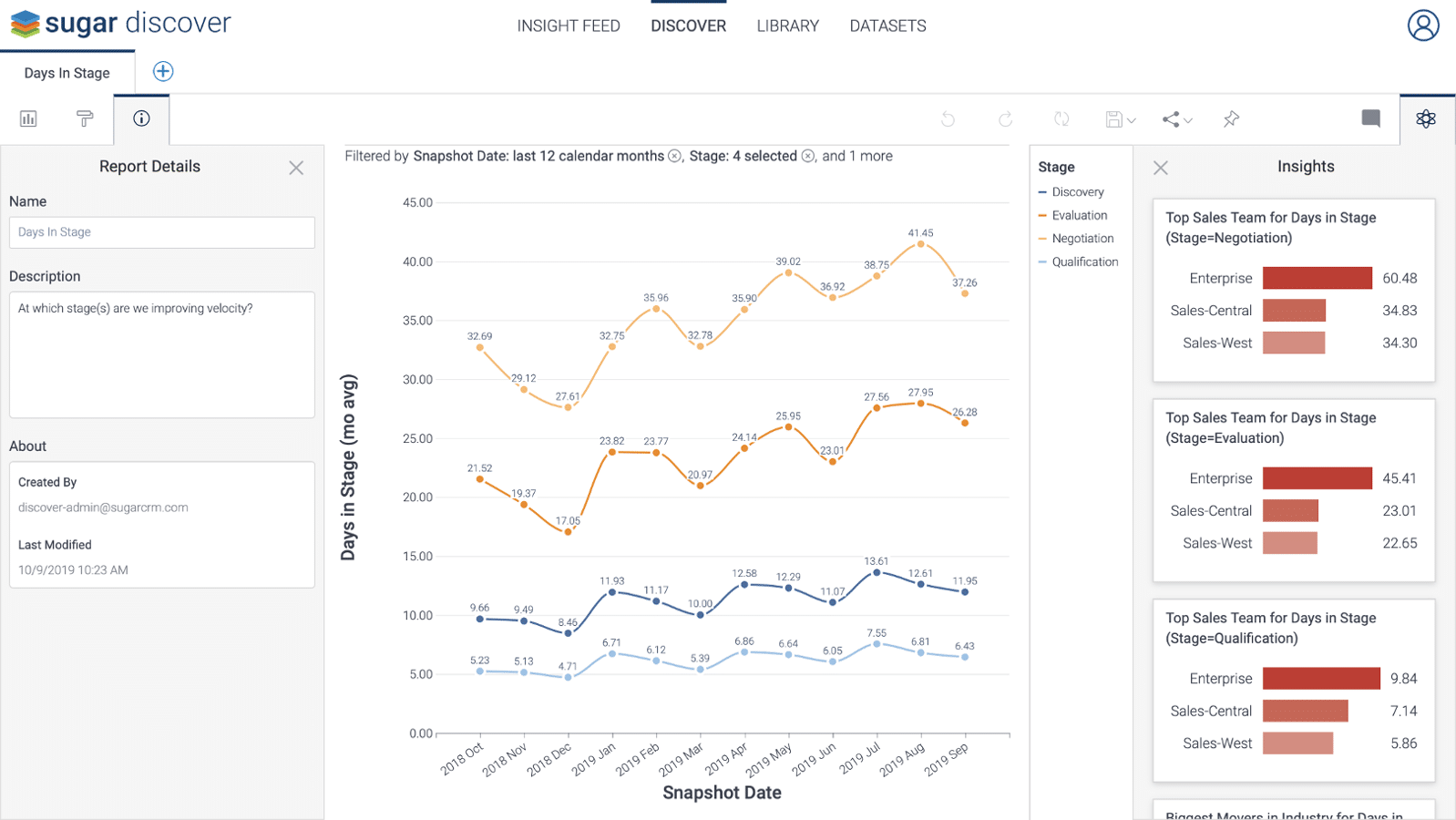Pin the report with pin icon
This screenshot has height=820, width=1456.
(1231, 119)
